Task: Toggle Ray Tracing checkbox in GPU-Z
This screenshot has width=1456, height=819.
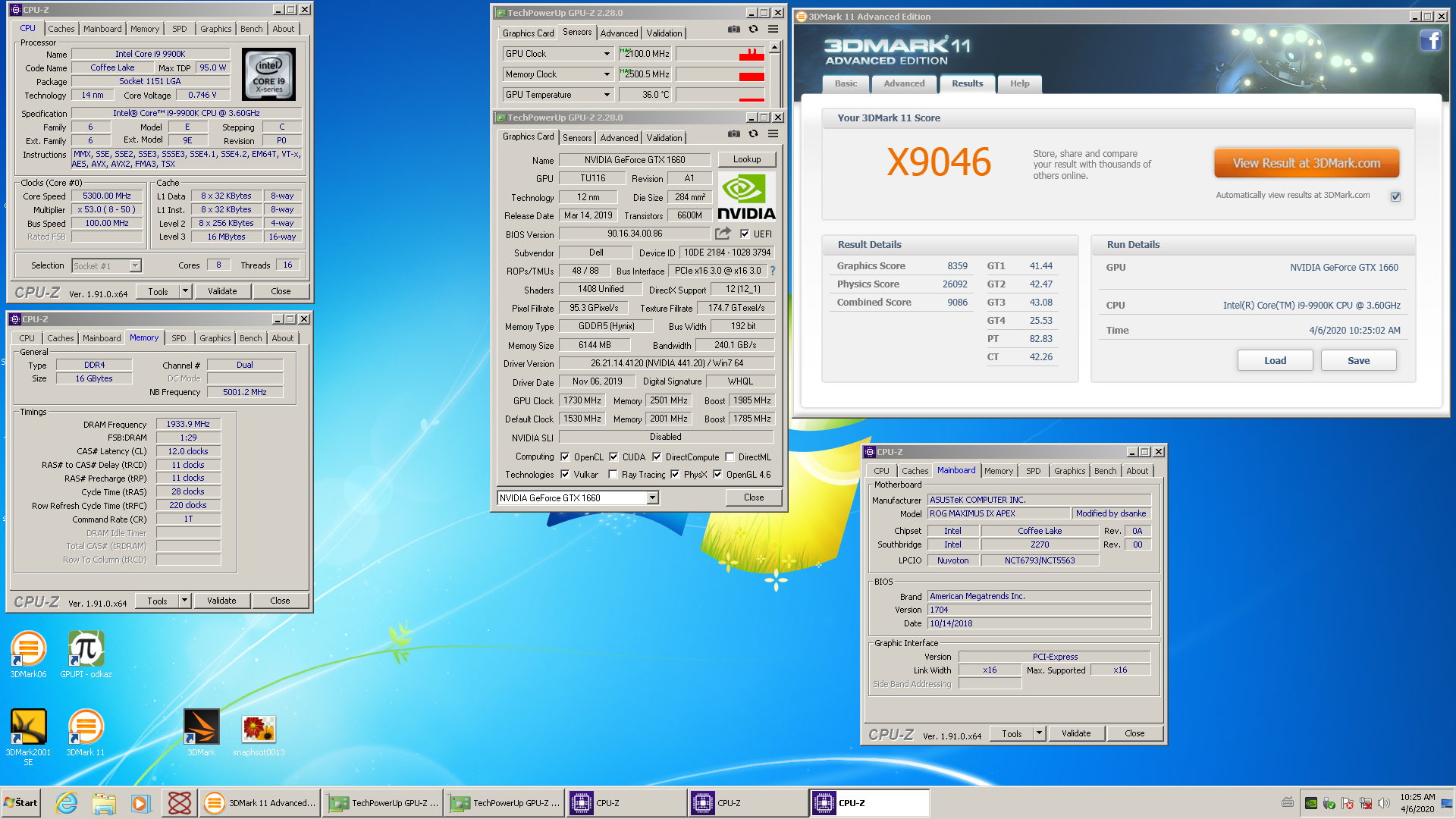Action: tap(613, 474)
